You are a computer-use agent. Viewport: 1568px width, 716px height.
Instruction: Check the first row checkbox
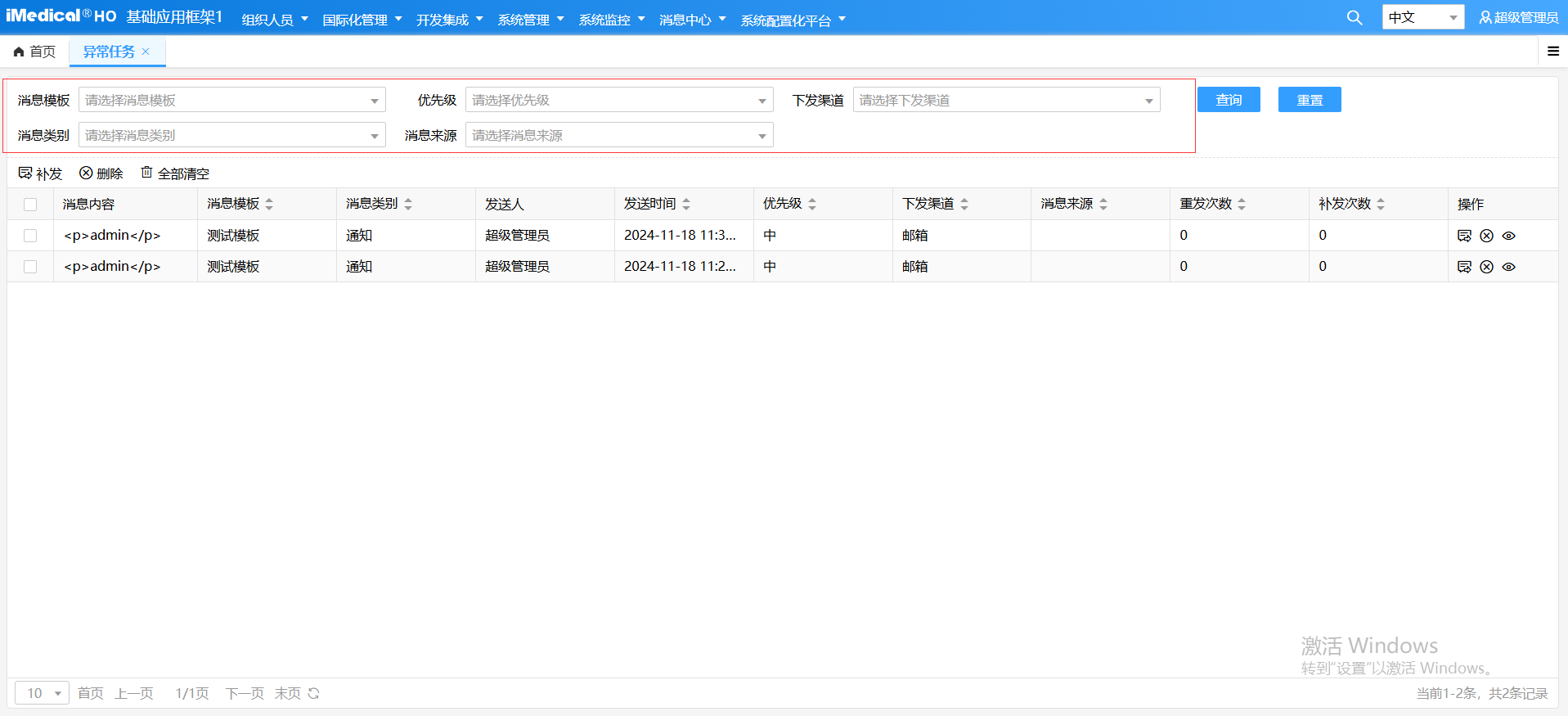click(30, 236)
